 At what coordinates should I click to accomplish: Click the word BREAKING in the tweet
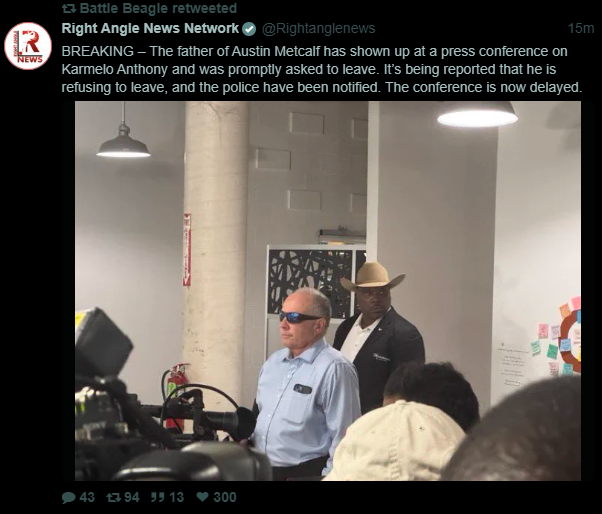[x=98, y=51]
